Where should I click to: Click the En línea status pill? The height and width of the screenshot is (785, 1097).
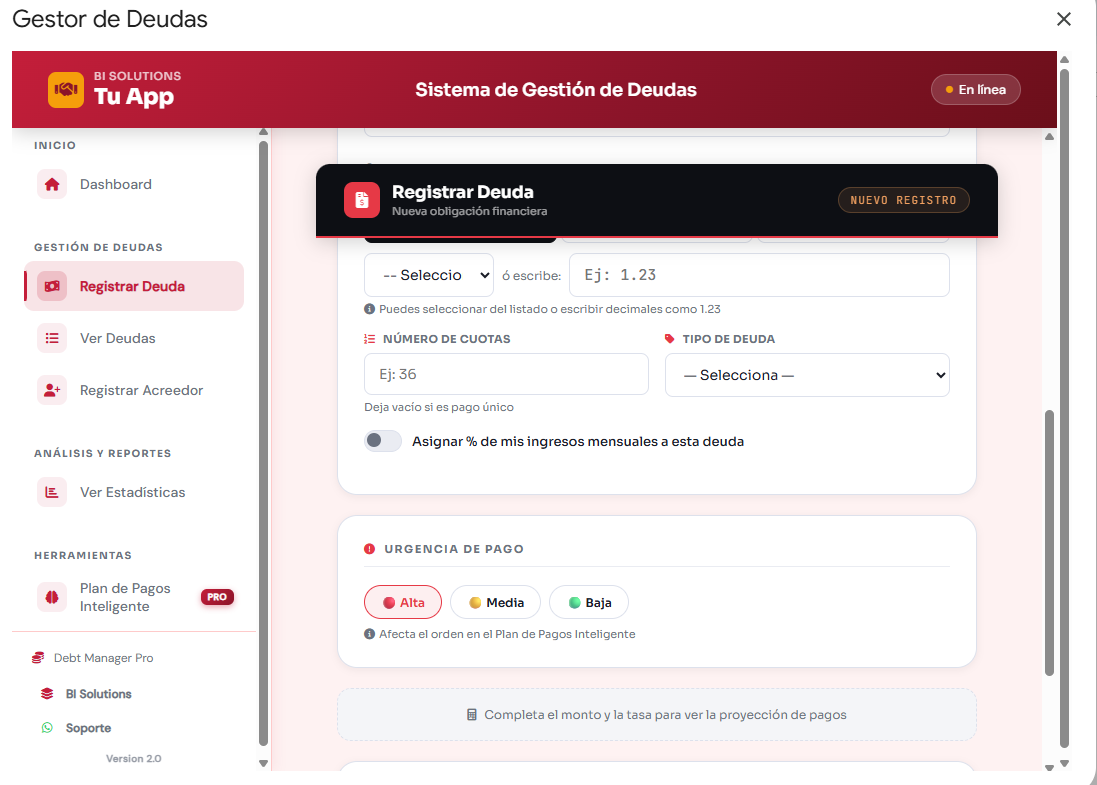(x=975, y=90)
